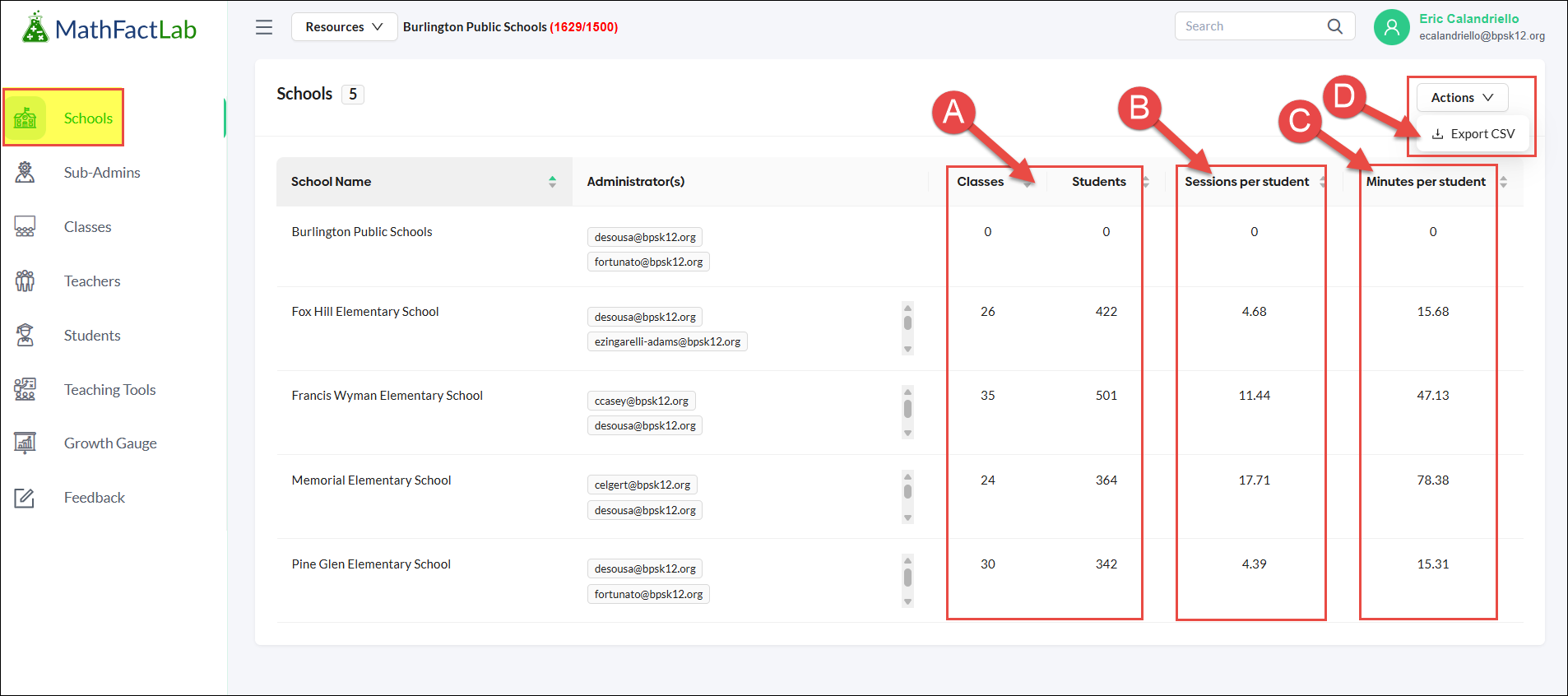Go to Teachers menu item
This screenshot has width=1568, height=696.
[x=92, y=281]
